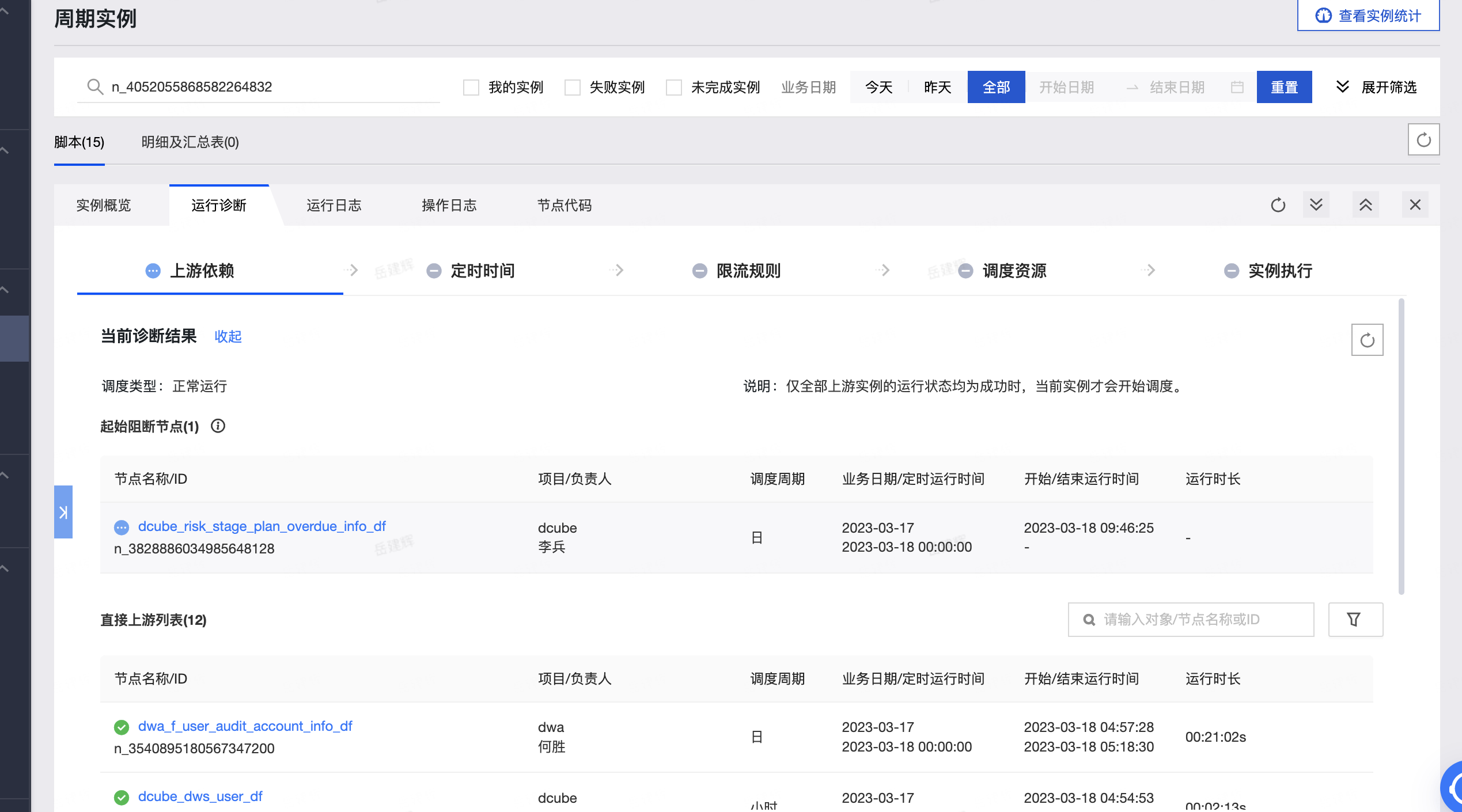Select 今天 business date filter
This screenshot has height=812, width=1462.
879,87
